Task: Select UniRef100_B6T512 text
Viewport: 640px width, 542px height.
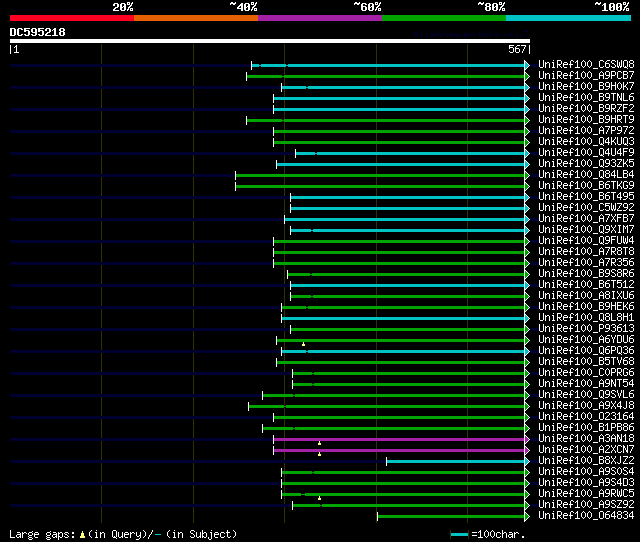Action: 586,284
